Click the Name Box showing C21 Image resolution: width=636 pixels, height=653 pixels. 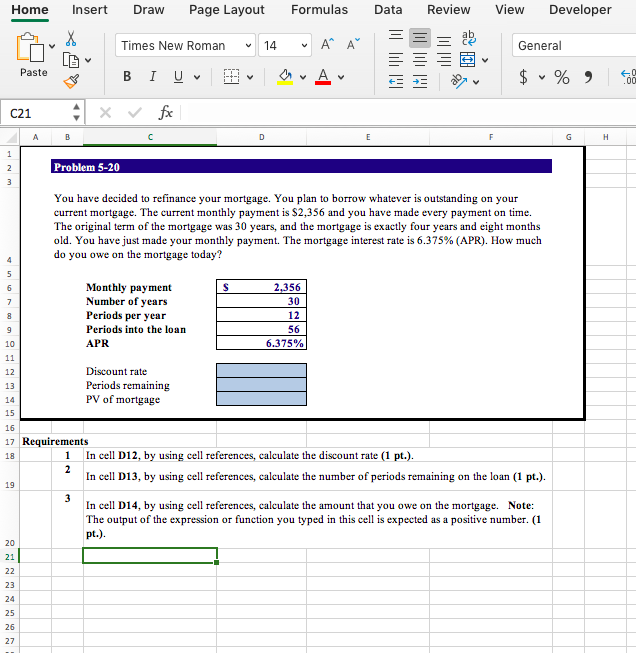click(37, 113)
